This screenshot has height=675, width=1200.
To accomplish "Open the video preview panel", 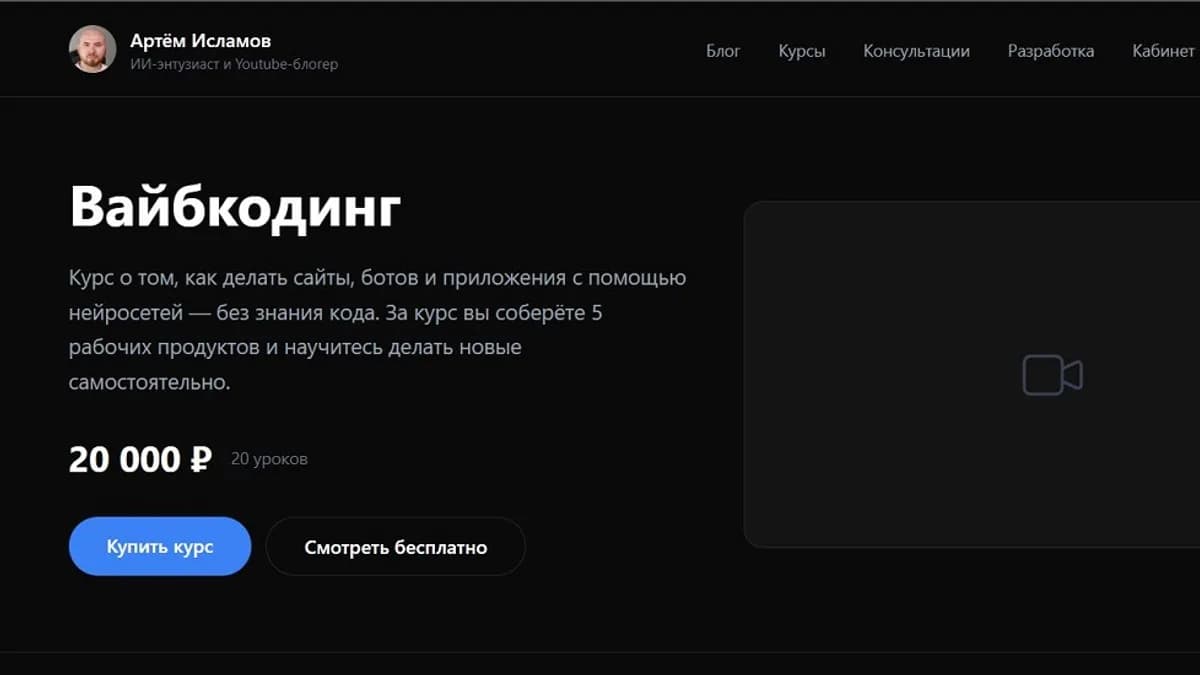I will coord(972,374).
